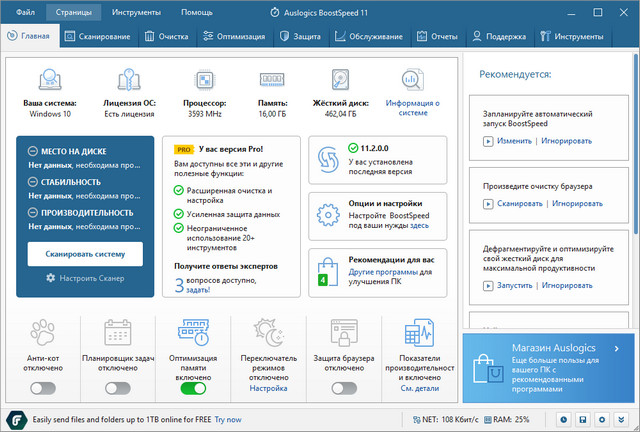Open the Инструменты menu in title bar
This screenshot has width=640, height=432.
pos(134,13)
